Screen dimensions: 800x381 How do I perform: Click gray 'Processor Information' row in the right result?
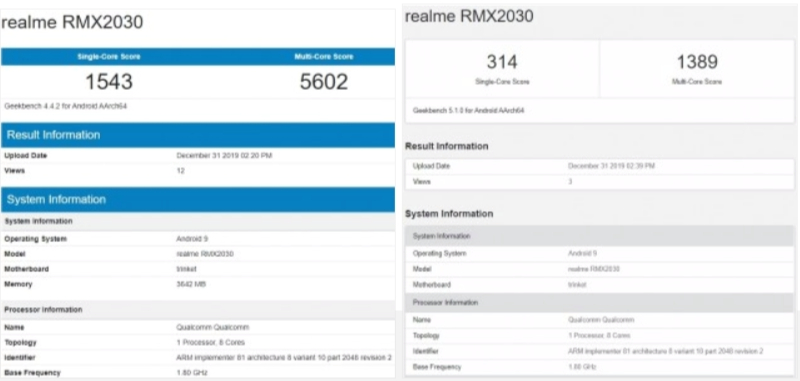tap(599, 302)
